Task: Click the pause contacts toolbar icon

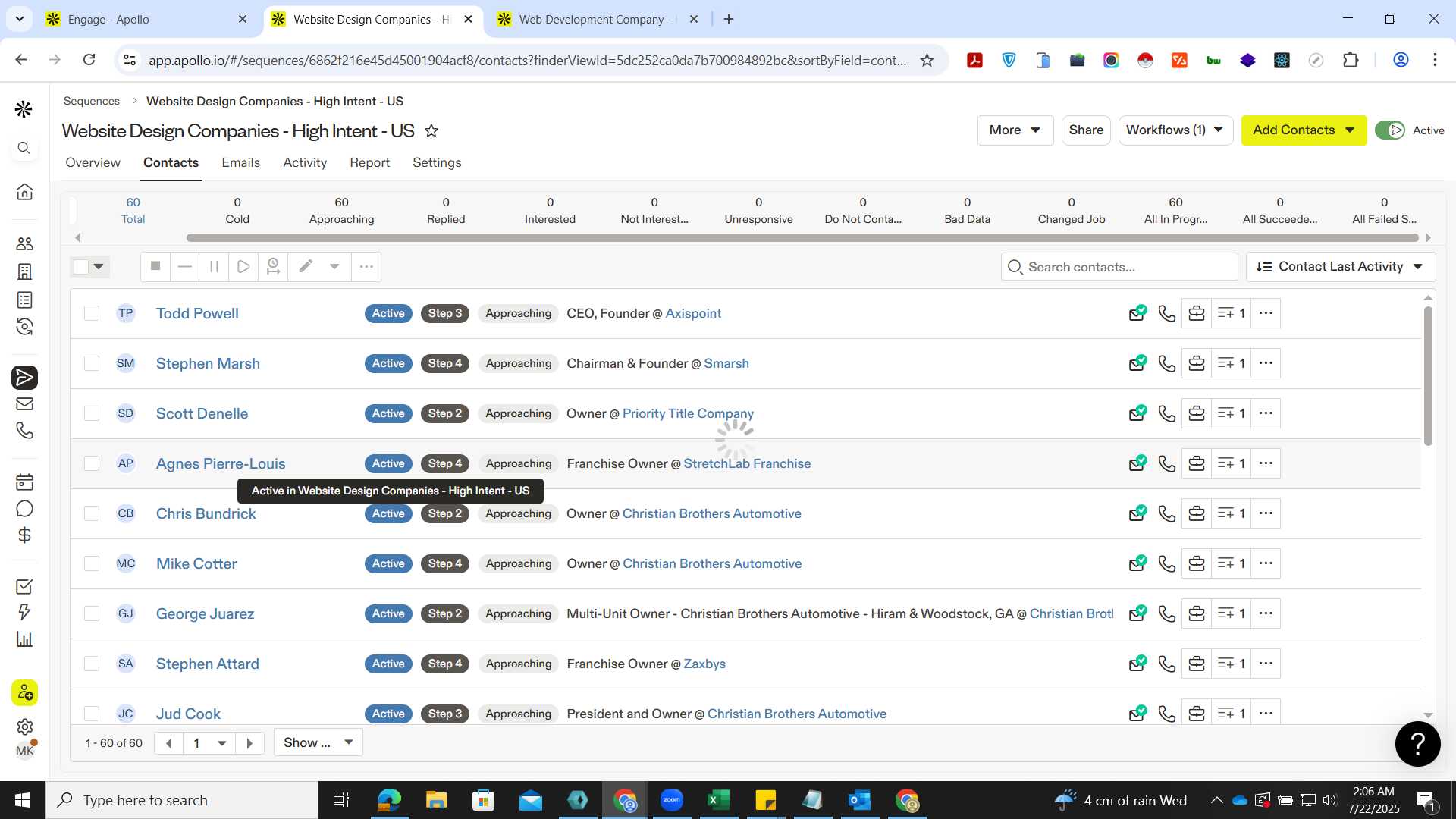Action: click(214, 266)
